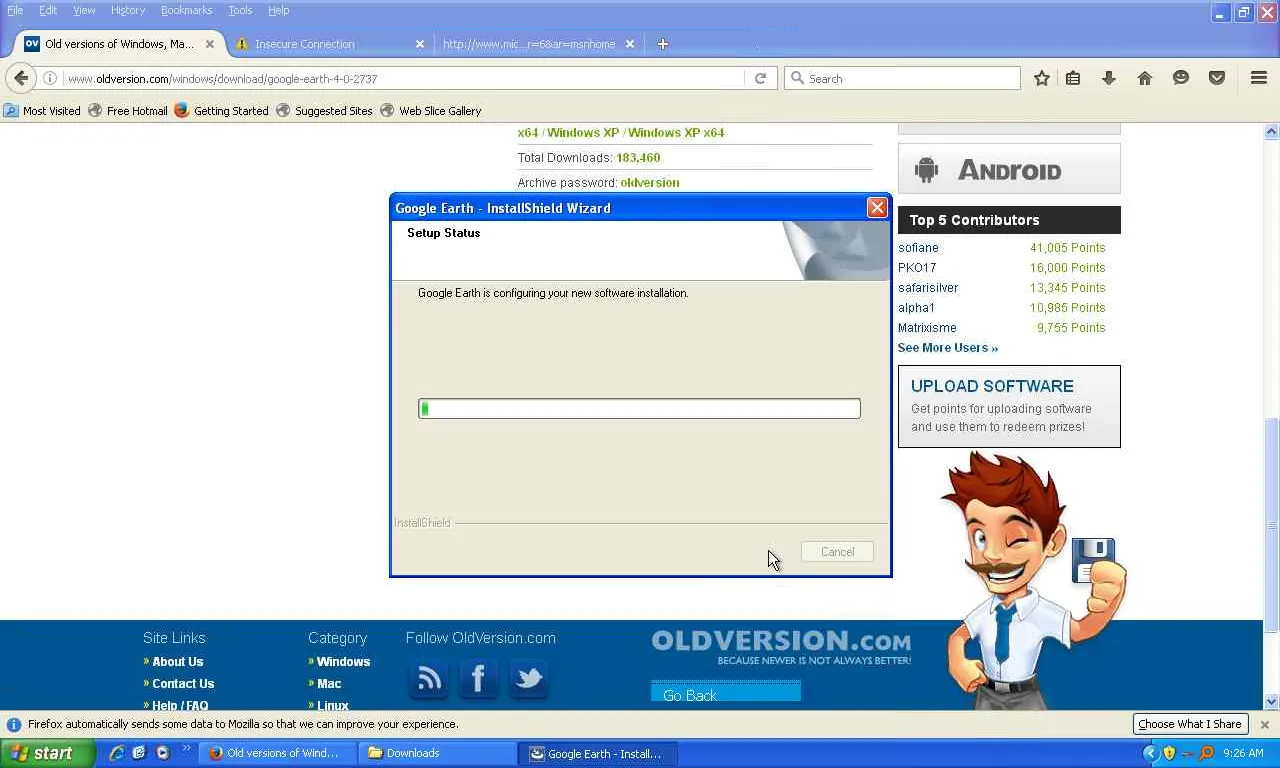This screenshot has height=768, width=1280.
Task: Close the InstallShield Wizard dialog
Action: click(x=877, y=208)
